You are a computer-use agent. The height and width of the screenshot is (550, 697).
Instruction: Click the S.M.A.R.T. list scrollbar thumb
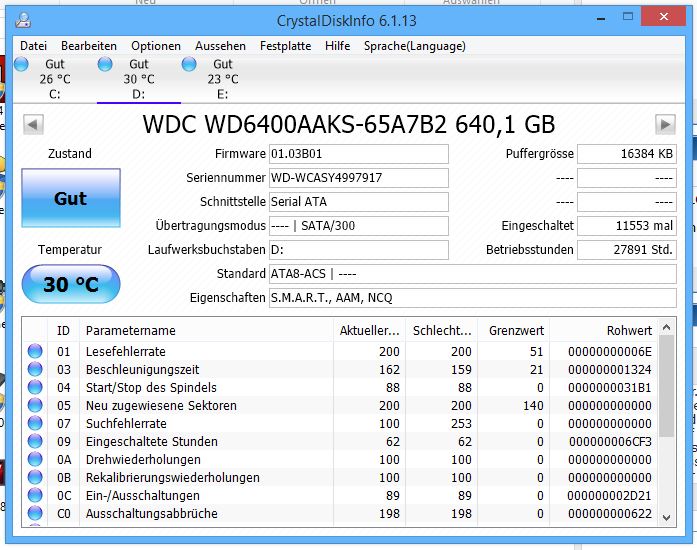(x=666, y=386)
